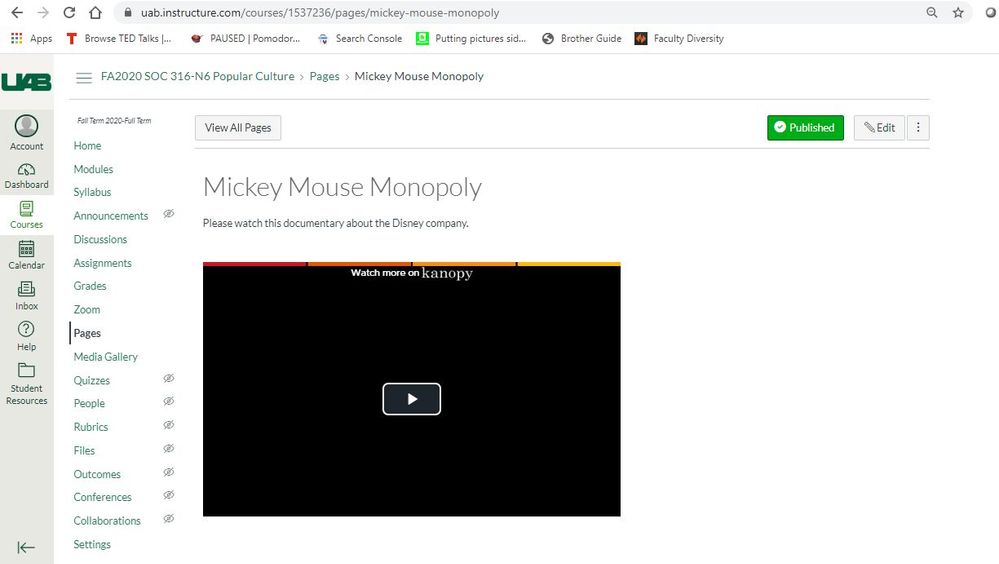Open the three-dot page options menu
Viewport: 999px width, 564px height.
(x=918, y=128)
